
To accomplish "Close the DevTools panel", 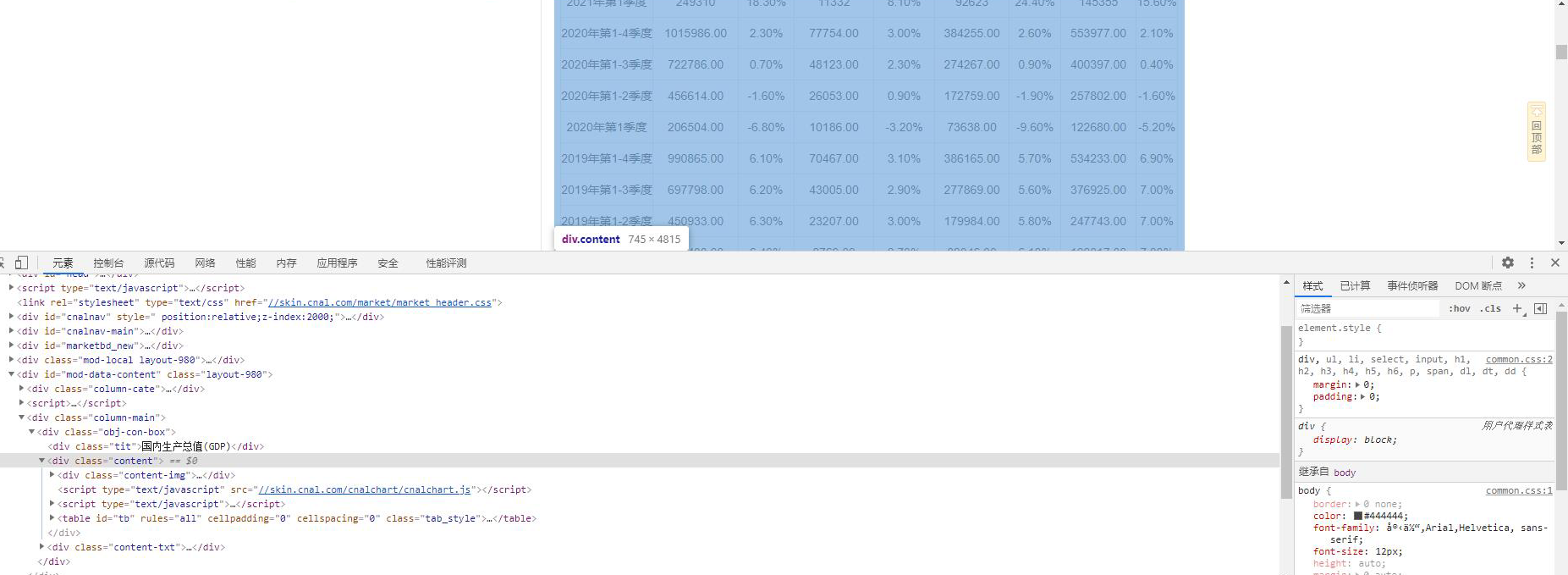I will click(1555, 263).
